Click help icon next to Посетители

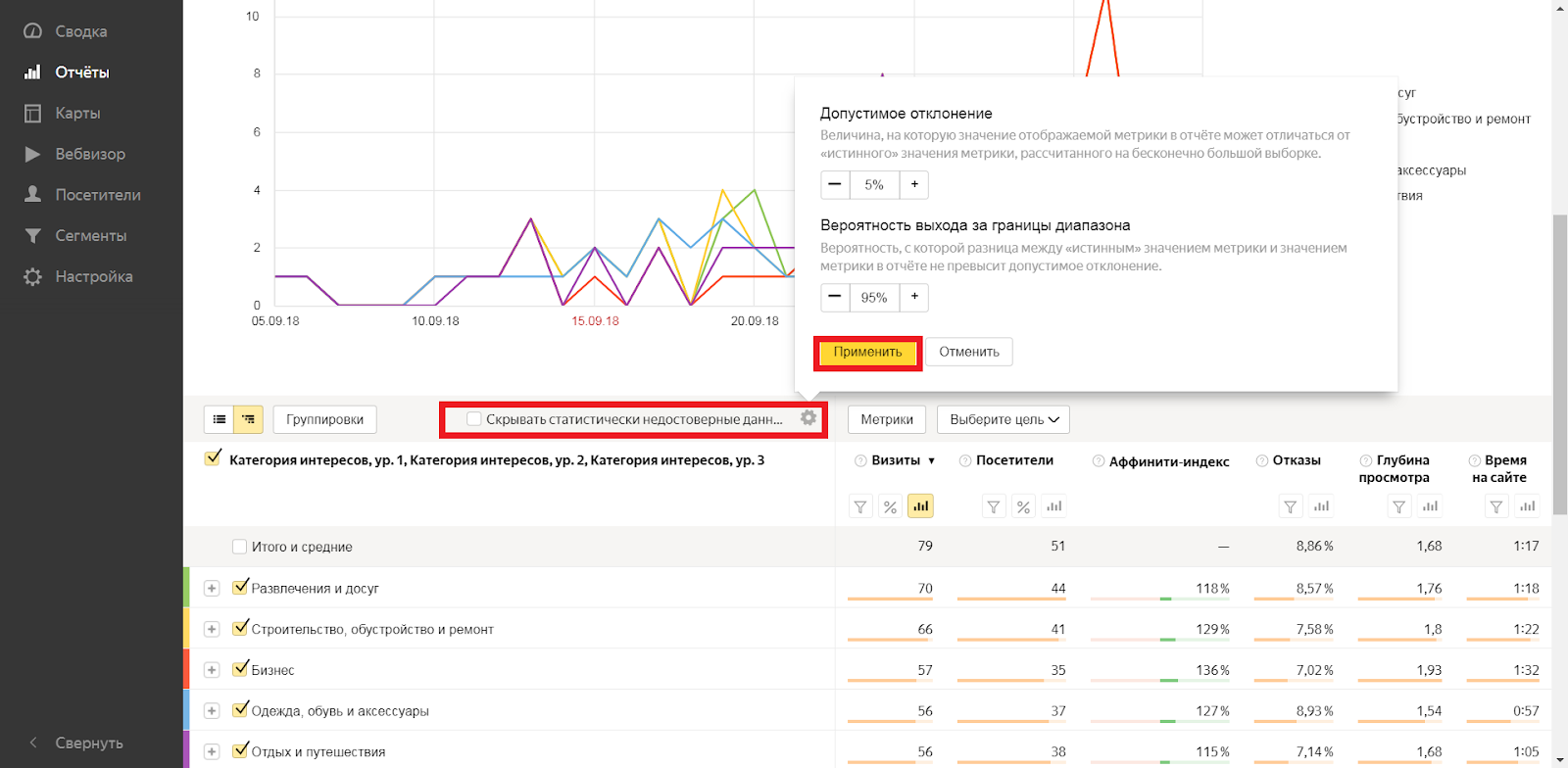tap(965, 460)
